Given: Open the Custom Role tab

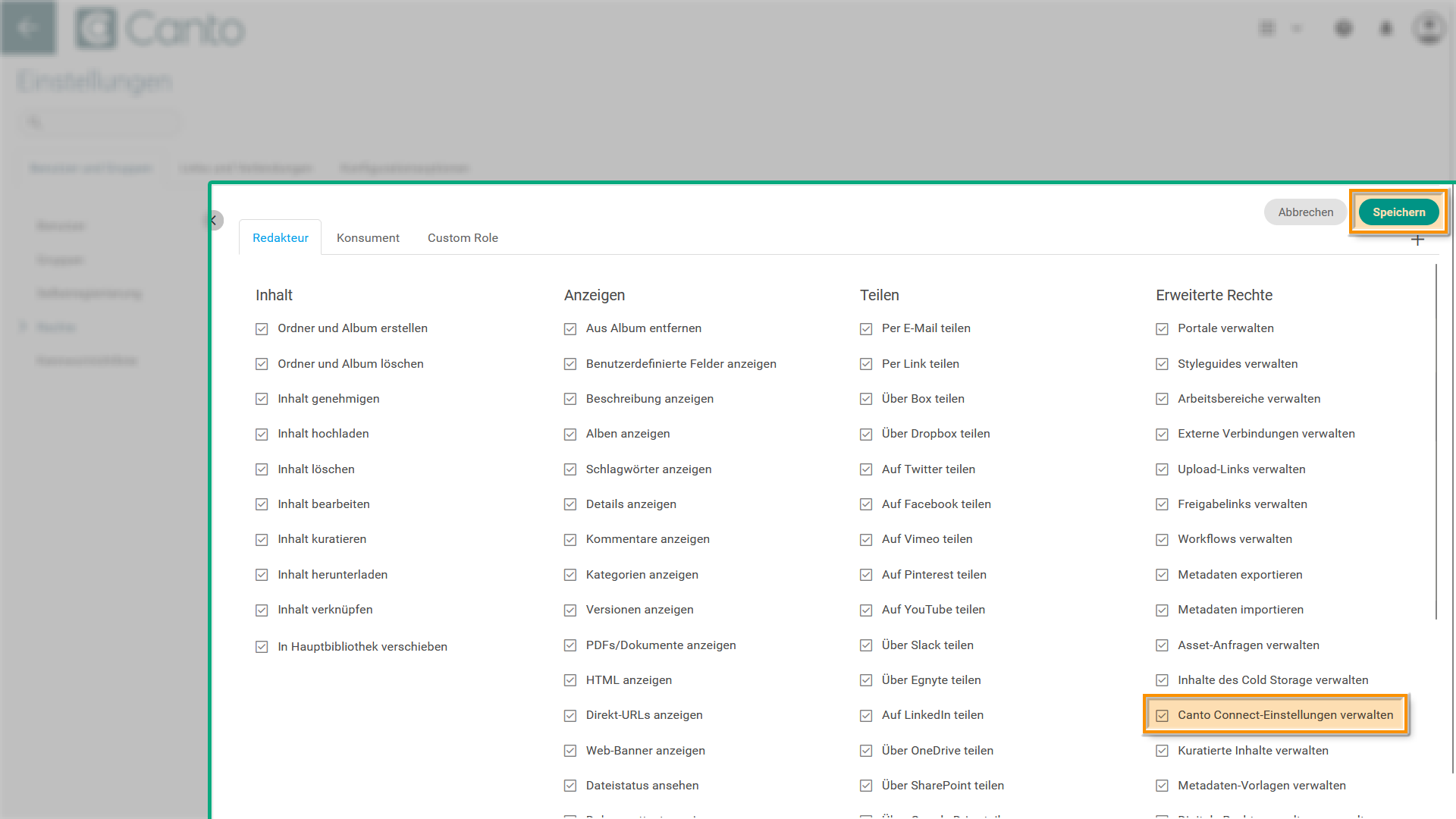Looking at the screenshot, I should coord(463,237).
